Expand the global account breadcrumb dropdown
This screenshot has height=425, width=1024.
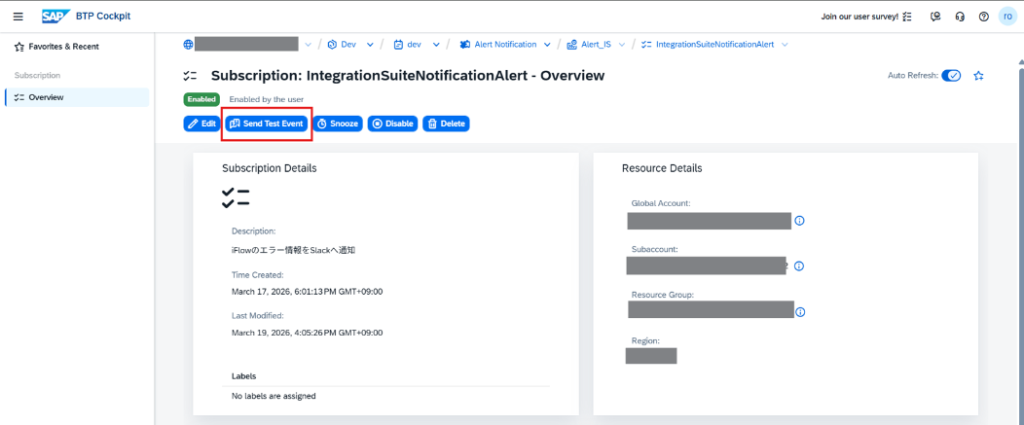click(308, 45)
